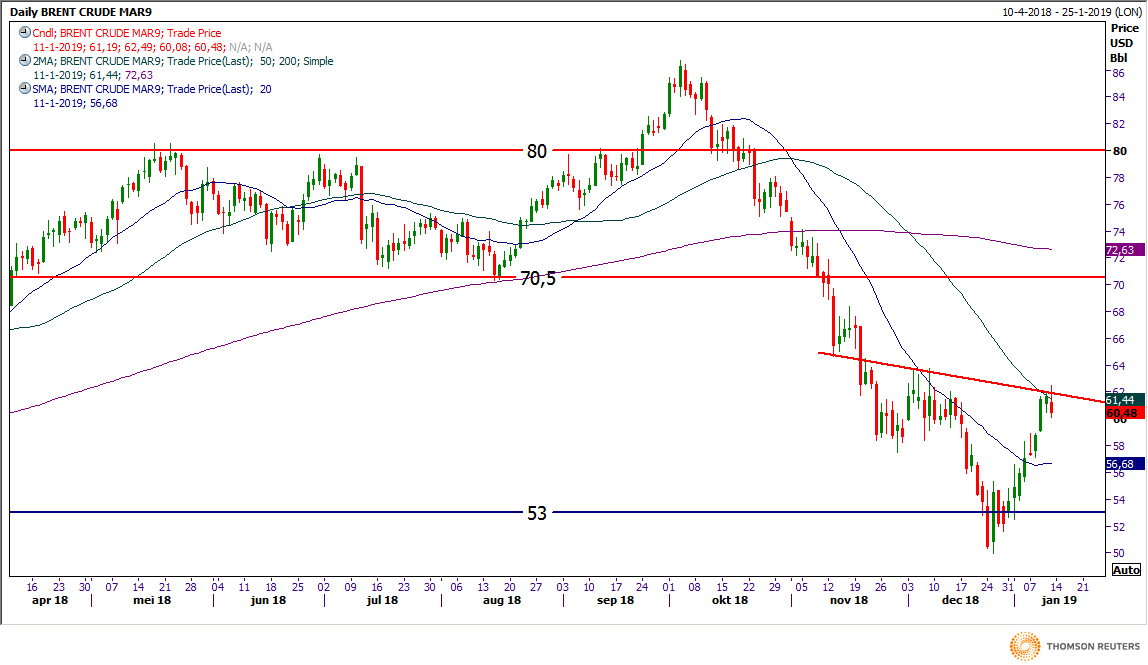Screen dimensions: 1148x665
Task: Click the Thomson Reuters logo
Action: (x=1075, y=646)
